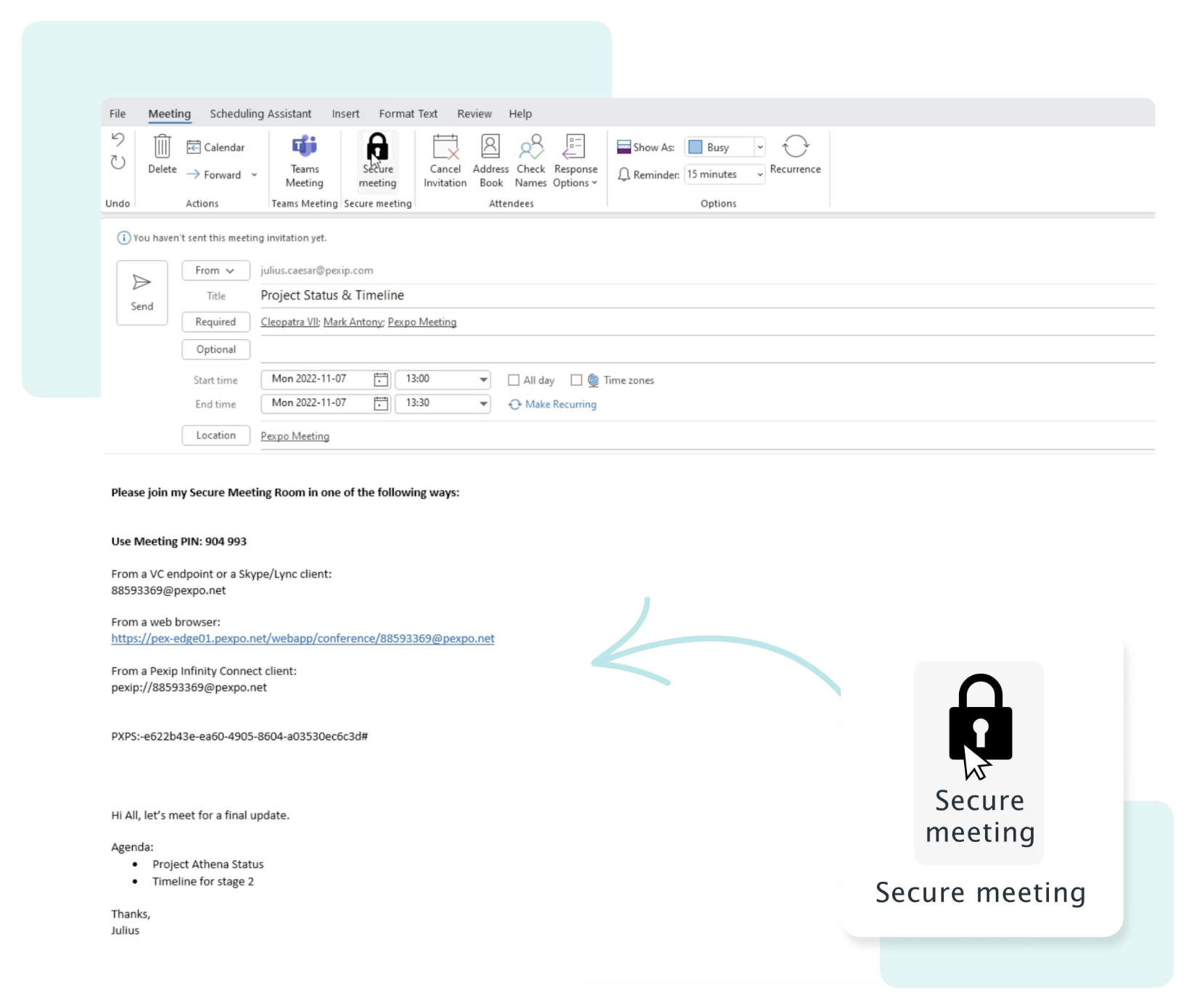This screenshot has width=1194, height=1008.
Task: Open the Address Book
Action: point(491,162)
